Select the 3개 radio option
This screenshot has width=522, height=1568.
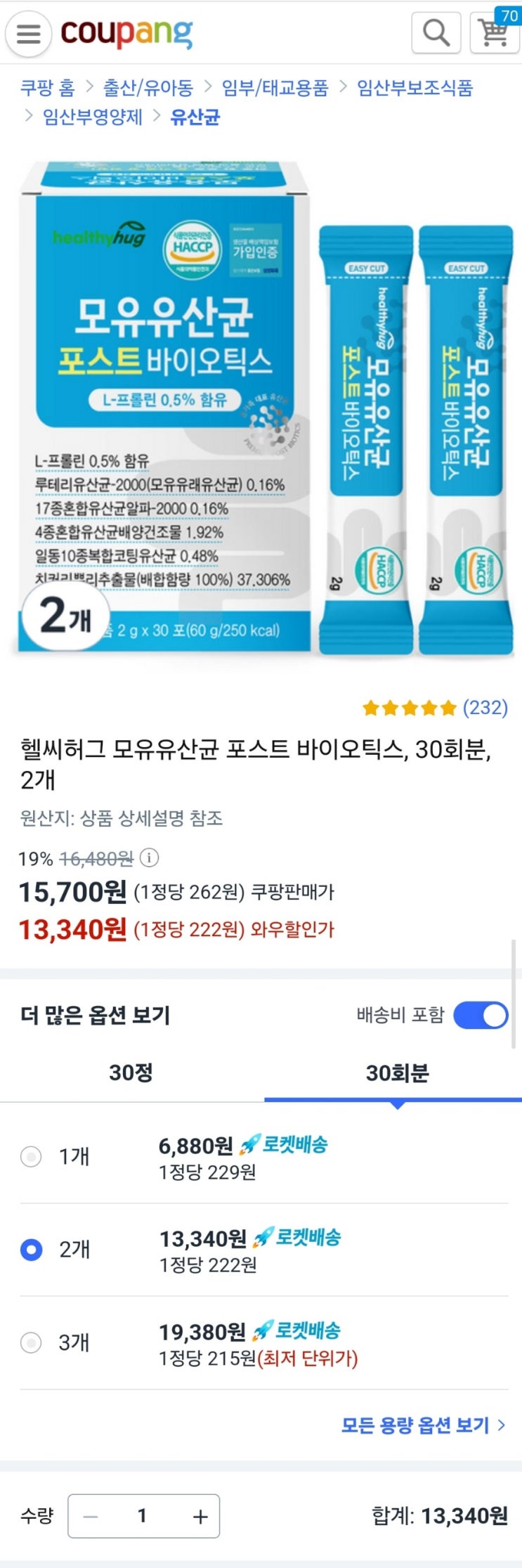pos(31,1342)
